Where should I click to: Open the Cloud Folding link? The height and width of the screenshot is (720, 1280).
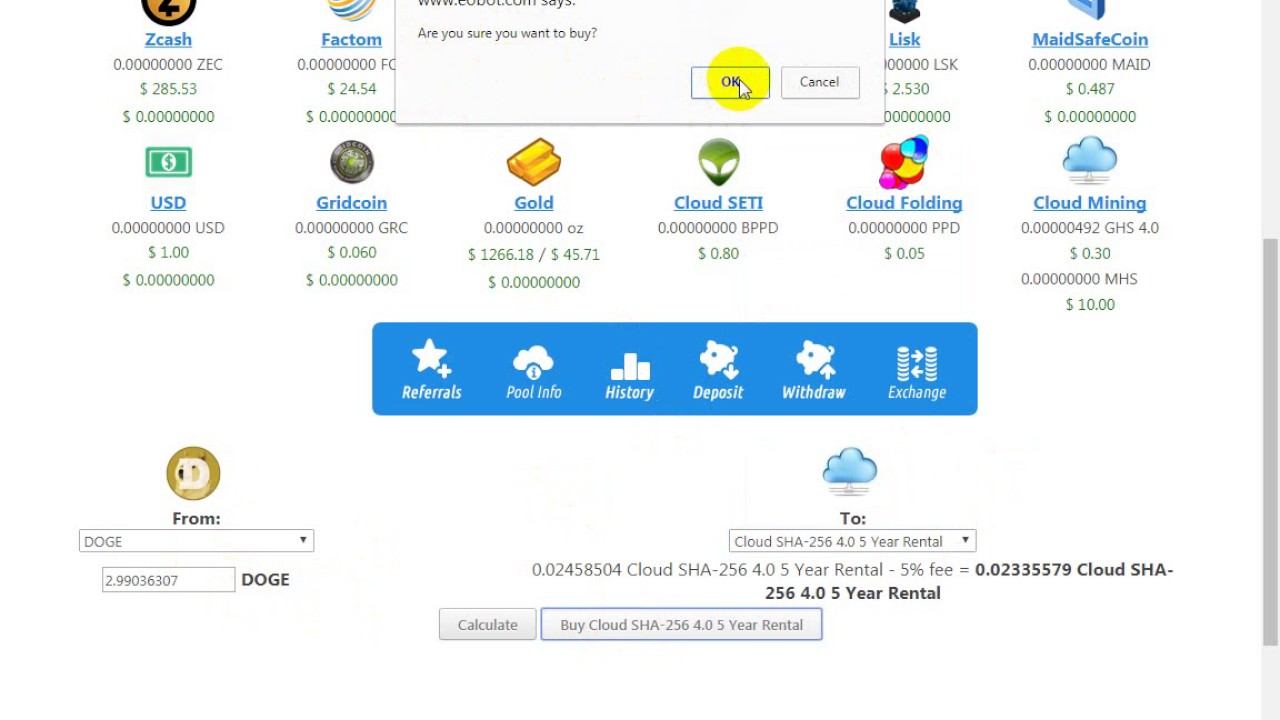click(x=904, y=202)
